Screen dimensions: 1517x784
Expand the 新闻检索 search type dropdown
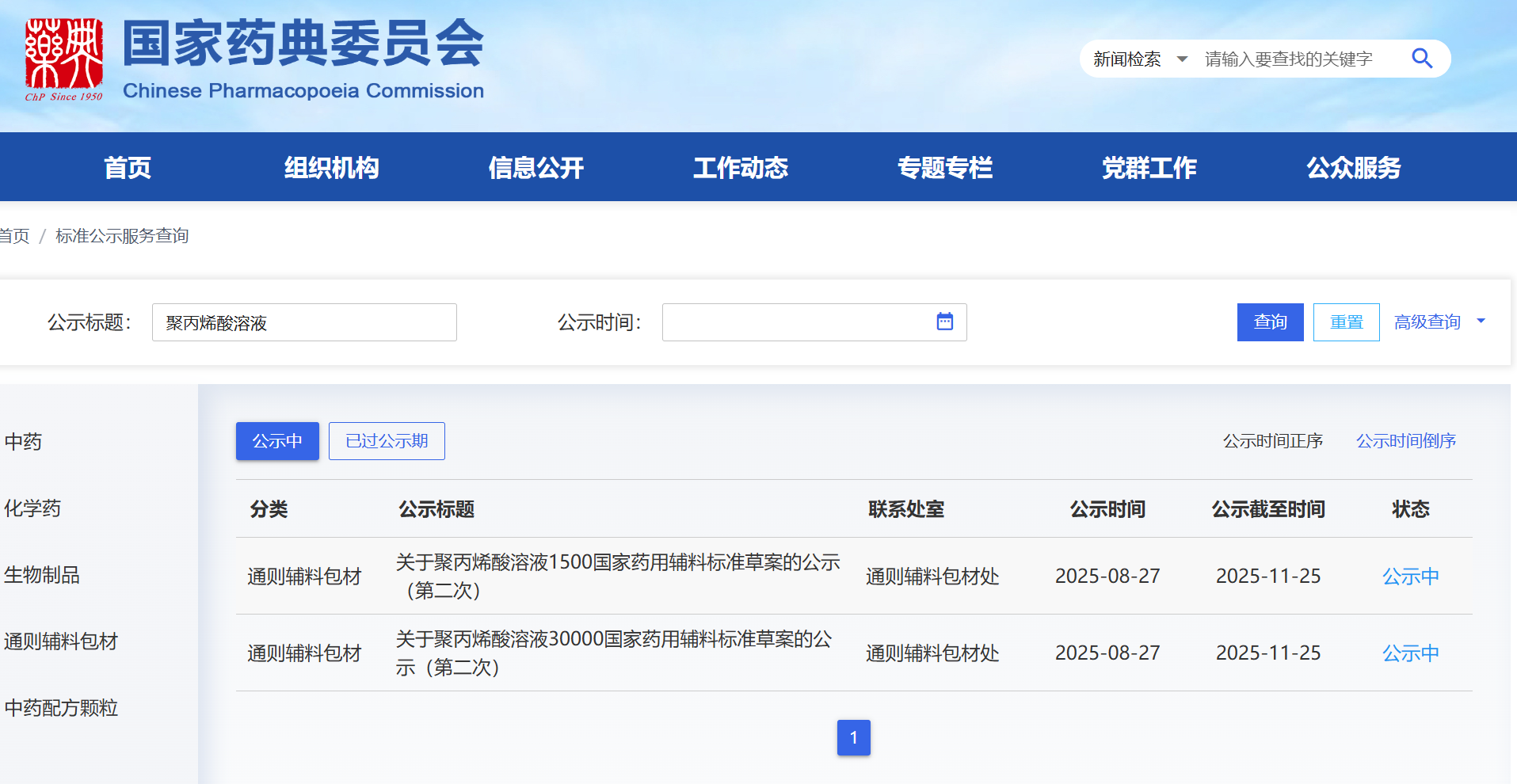point(1139,59)
